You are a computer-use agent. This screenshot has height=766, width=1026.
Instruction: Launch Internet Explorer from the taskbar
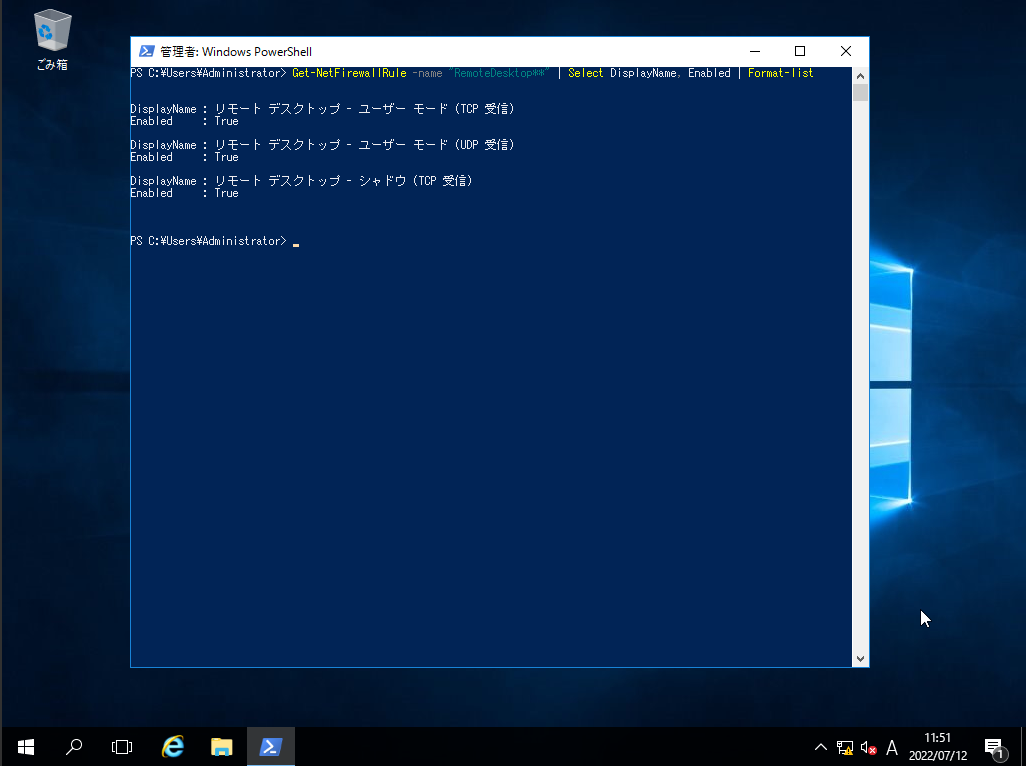(173, 746)
